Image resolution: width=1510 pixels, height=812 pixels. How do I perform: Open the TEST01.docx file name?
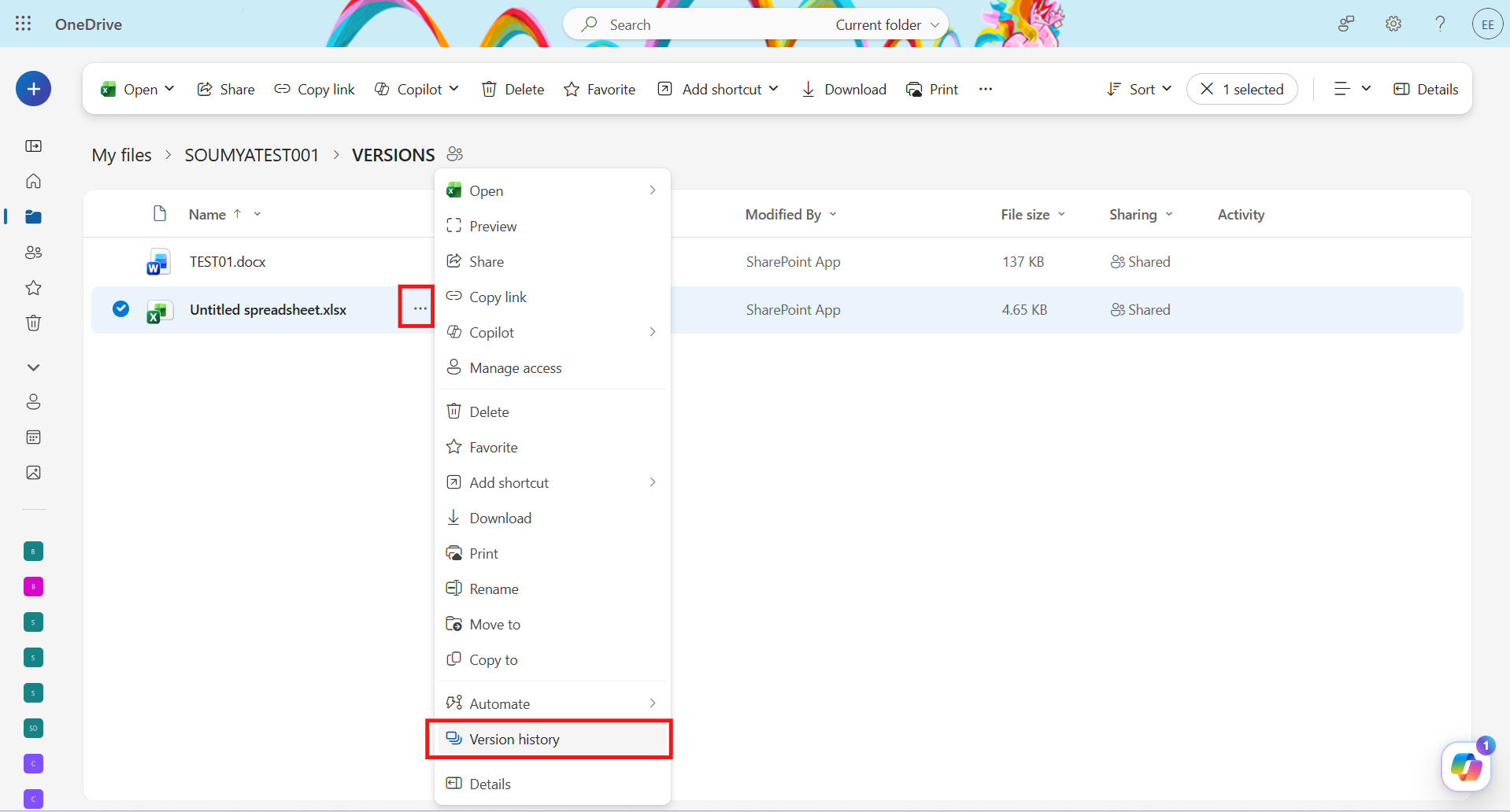click(228, 262)
